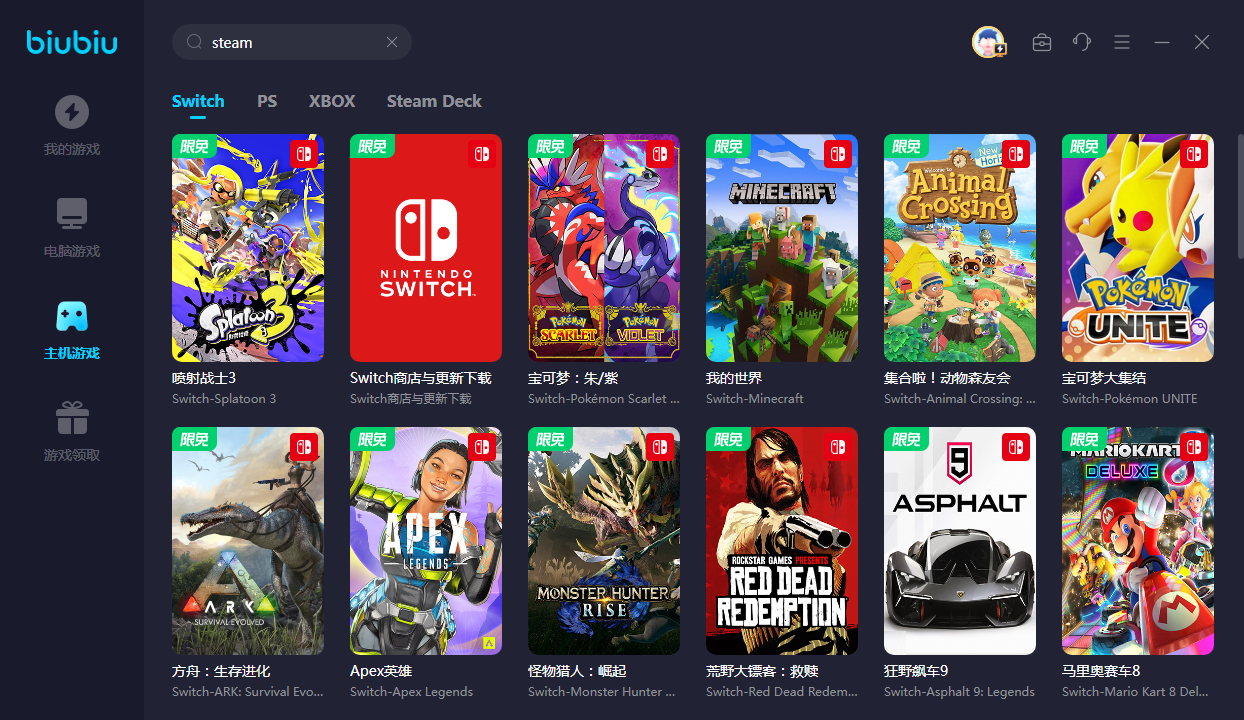
Task: Click the Switch-Pokémon UNITE subtitle link
Action: pyautogui.click(x=1129, y=399)
